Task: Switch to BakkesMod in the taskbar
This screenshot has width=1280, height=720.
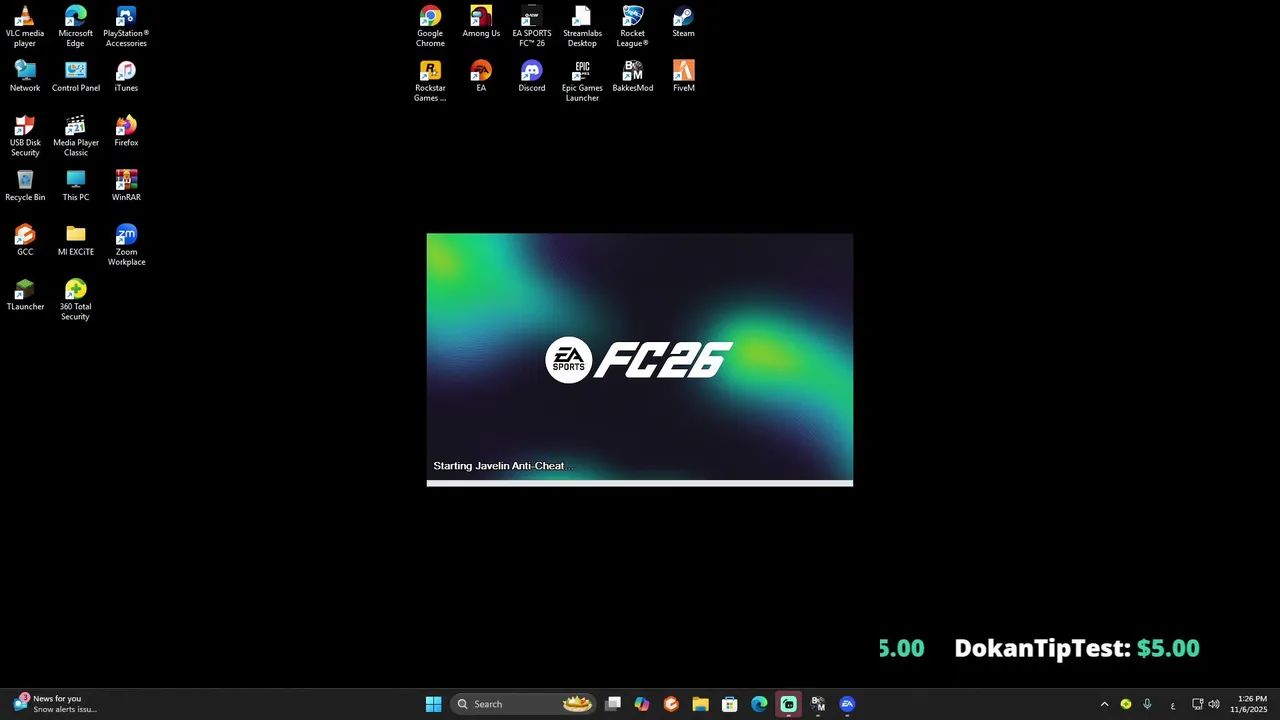Action: click(x=818, y=704)
